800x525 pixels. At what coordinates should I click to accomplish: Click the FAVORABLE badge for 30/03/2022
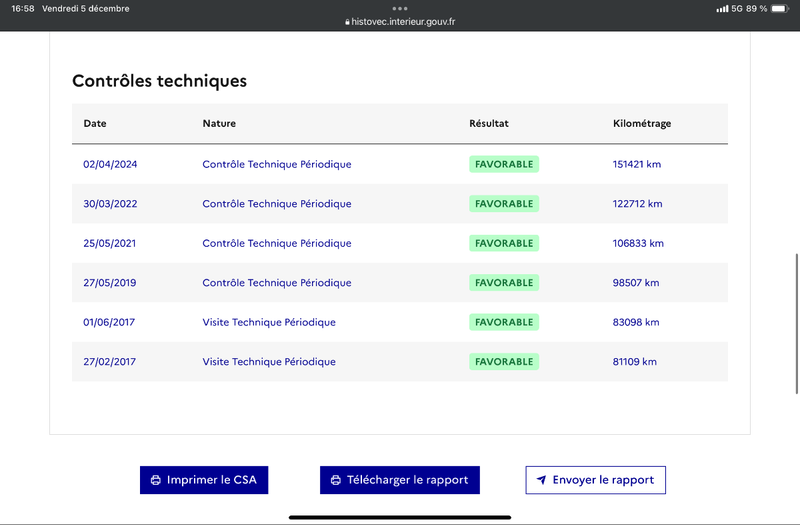[x=504, y=204]
